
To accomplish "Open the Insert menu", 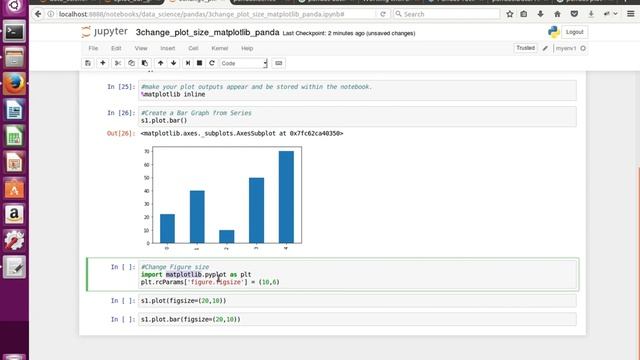I will (x=168, y=48).
